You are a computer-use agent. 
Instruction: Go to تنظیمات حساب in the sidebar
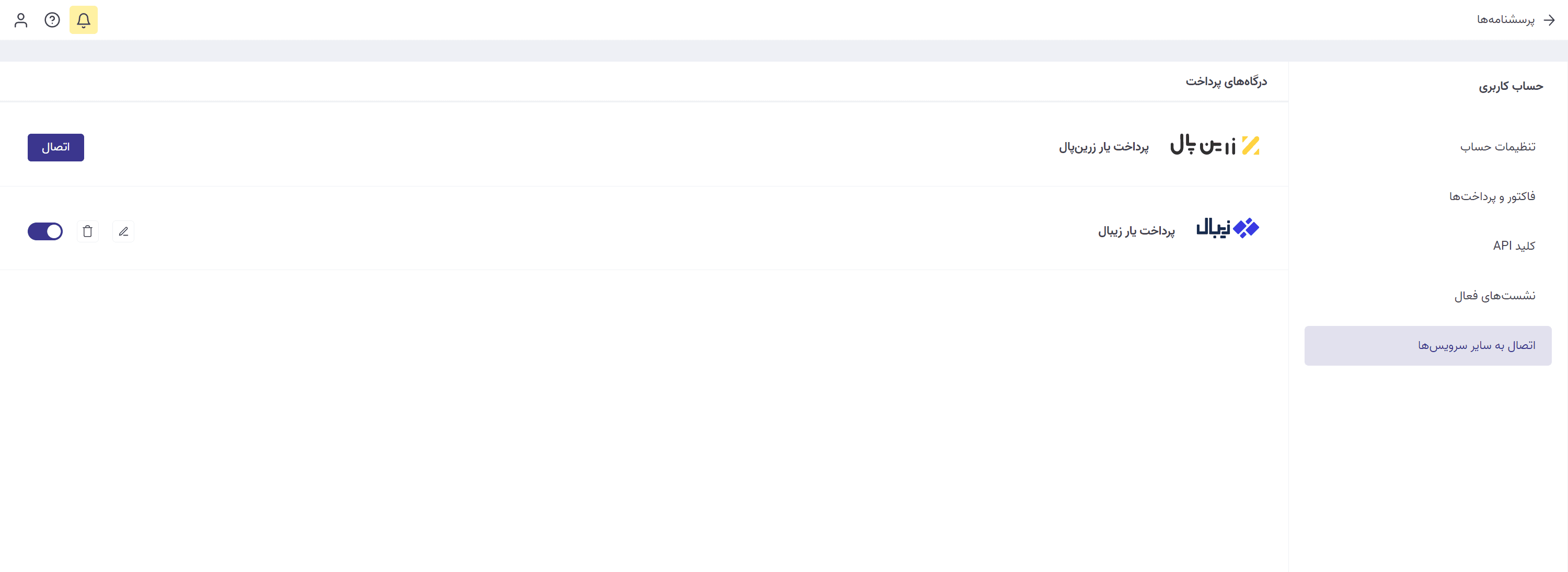click(x=1497, y=147)
